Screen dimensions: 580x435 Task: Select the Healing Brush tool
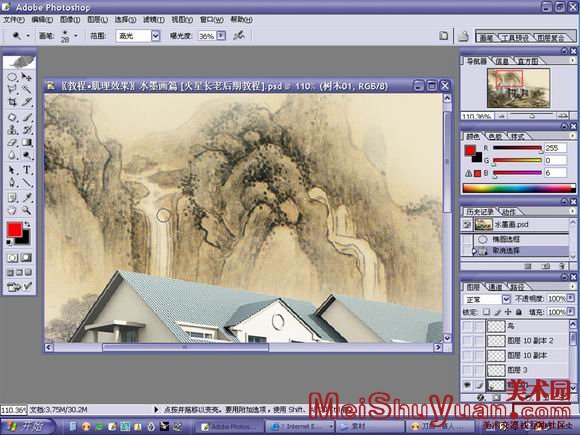(x=12, y=118)
